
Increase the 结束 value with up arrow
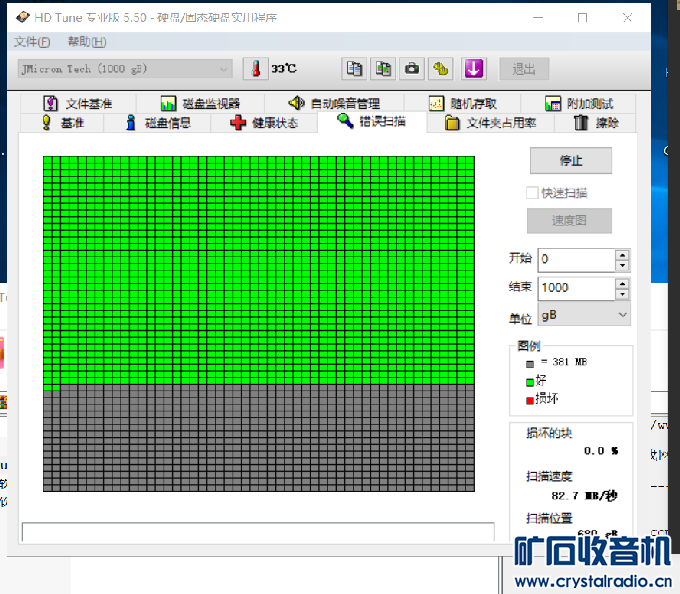[622, 284]
